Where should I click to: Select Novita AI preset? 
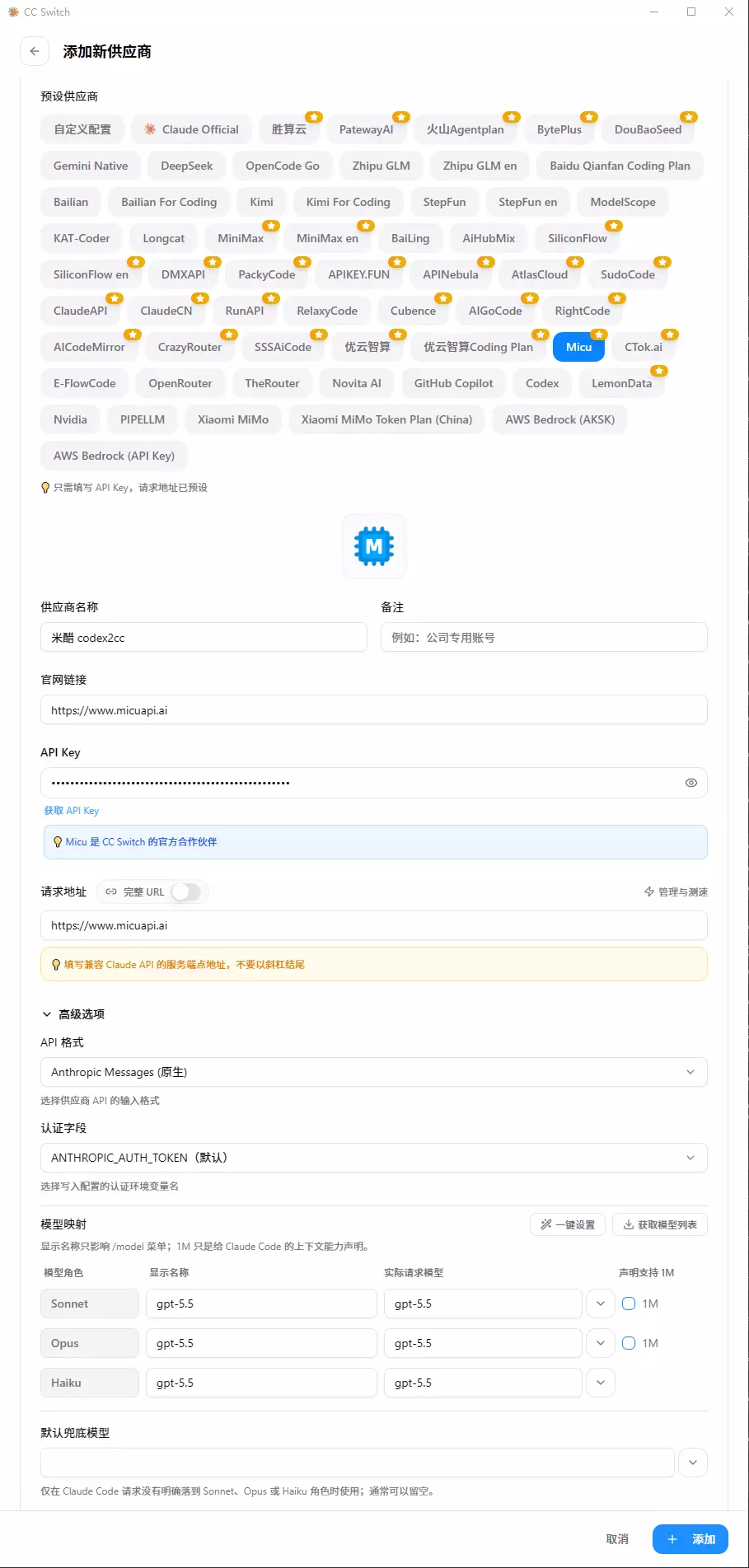(x=357, y=383)
